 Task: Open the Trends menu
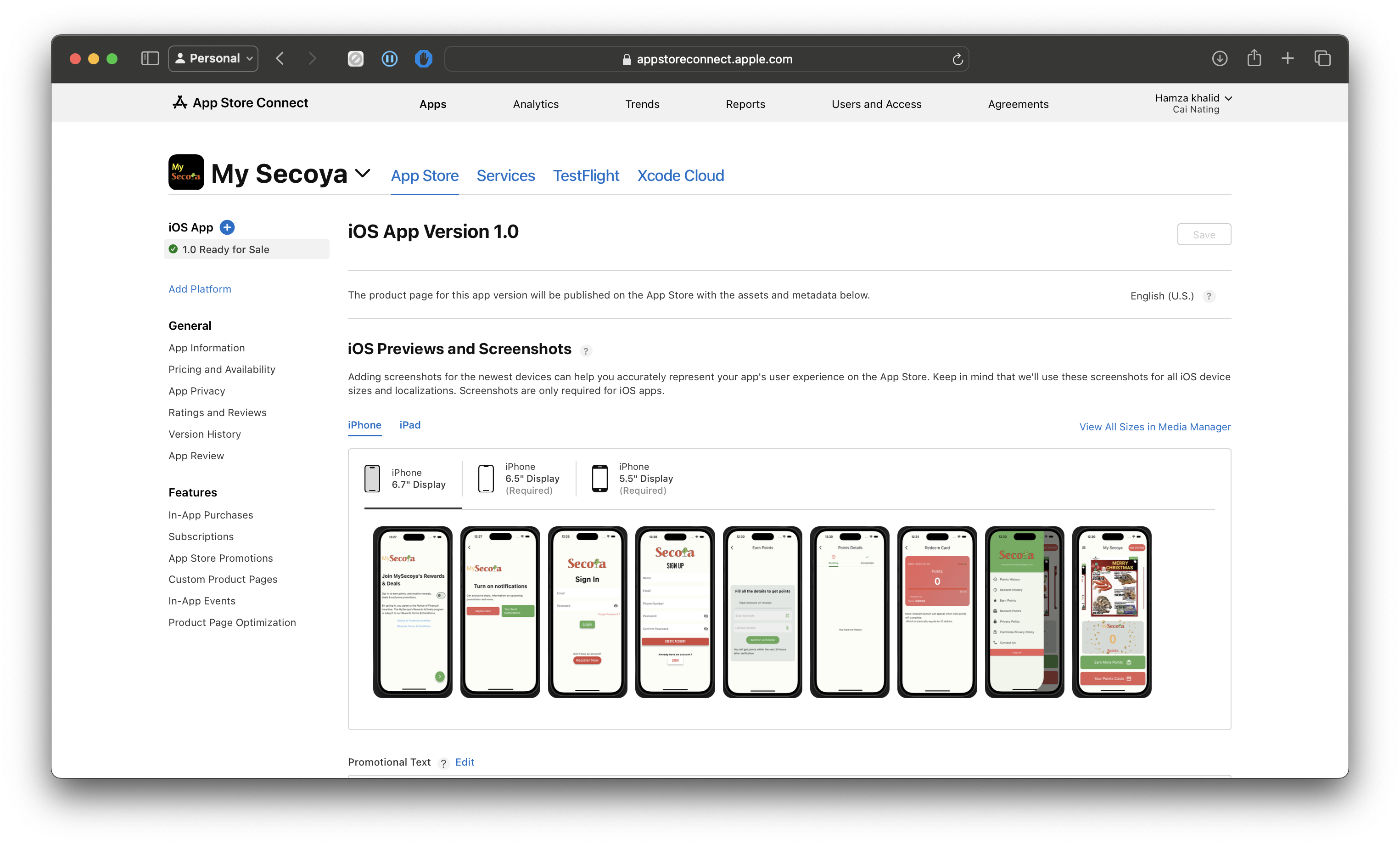[x=642, y=104]
